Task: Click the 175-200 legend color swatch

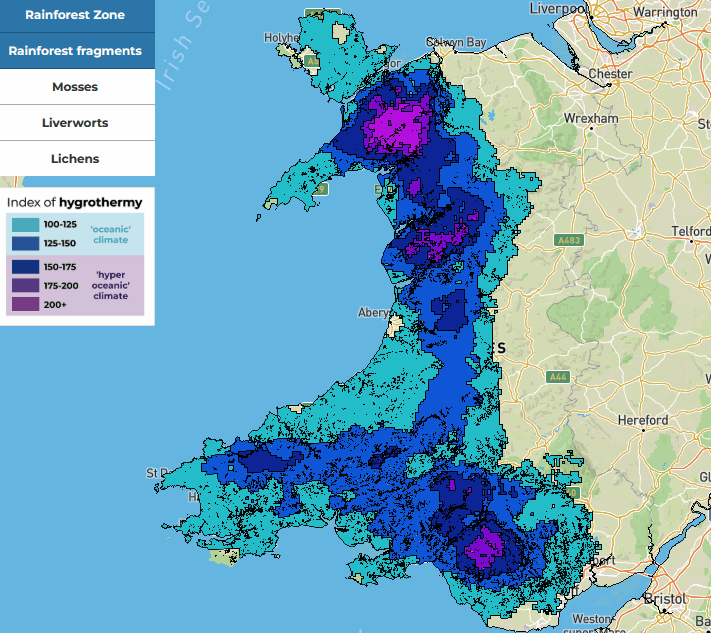Action: [25, 286]
